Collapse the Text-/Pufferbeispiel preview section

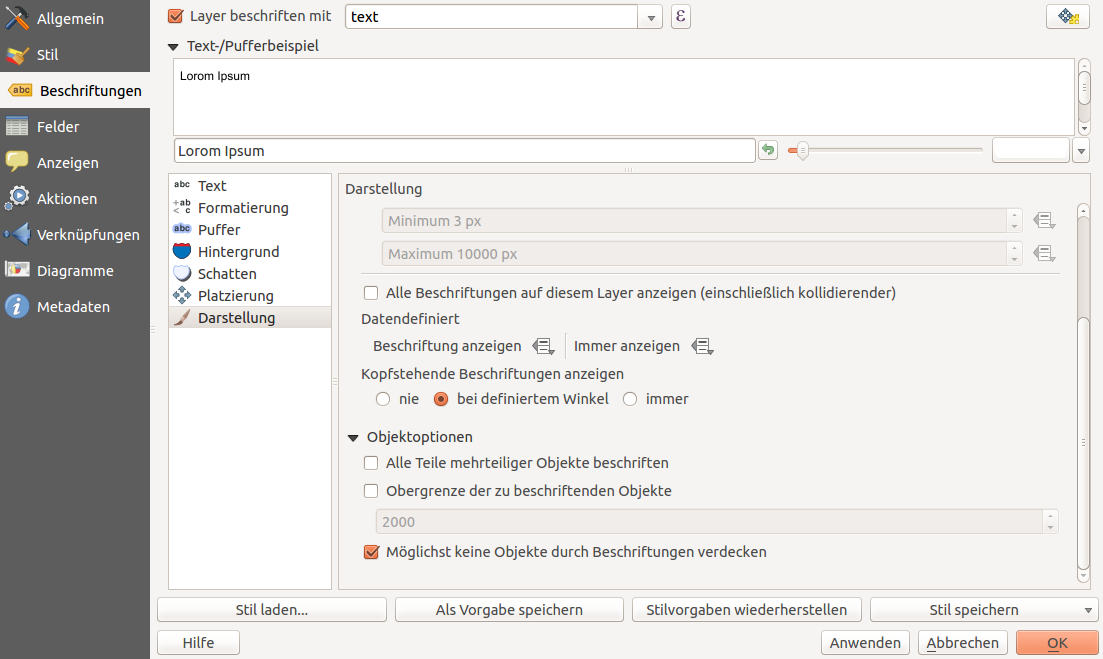(174, 46)
